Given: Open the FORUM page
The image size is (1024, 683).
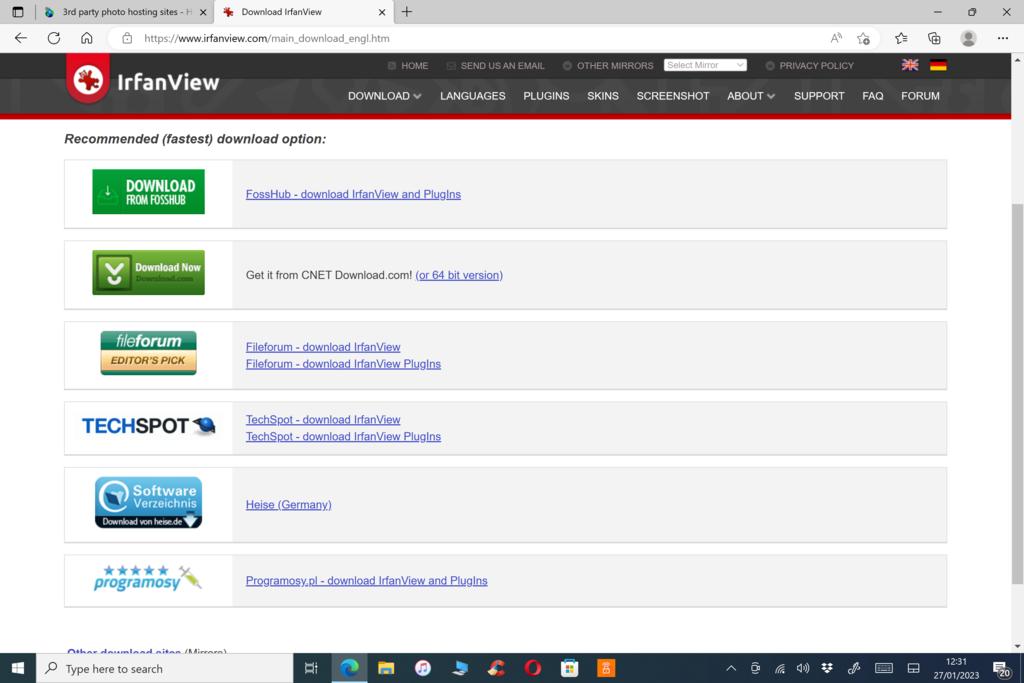Looking at the screenshot, I should pyautogui.click(x=920, y=96).
